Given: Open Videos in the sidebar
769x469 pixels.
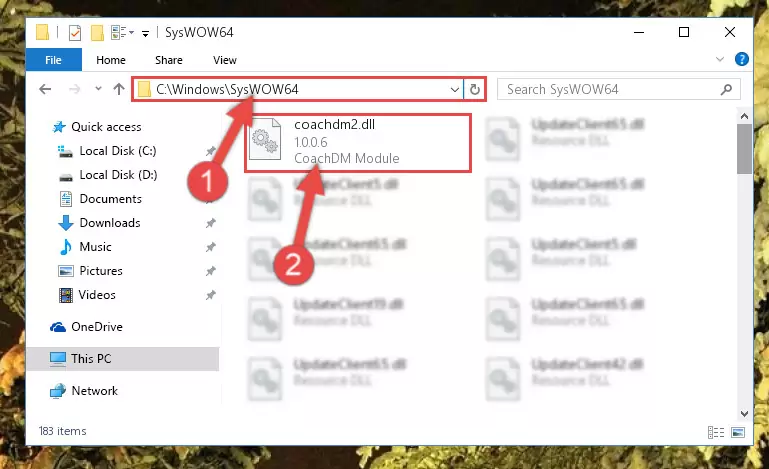Looking at the screenshot, I should (x=88, y=295).
